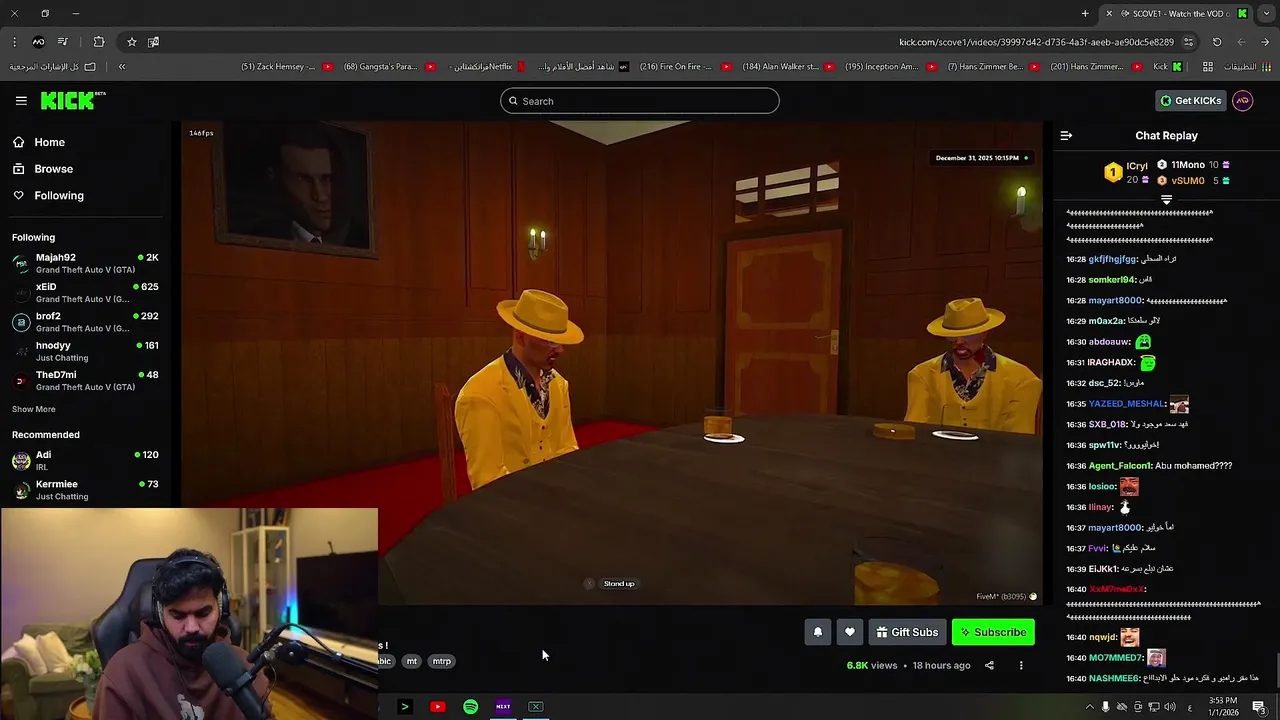This screenshot has height=720, width=1280.
Task: Open the Browse page
Action: pos(53,169)
